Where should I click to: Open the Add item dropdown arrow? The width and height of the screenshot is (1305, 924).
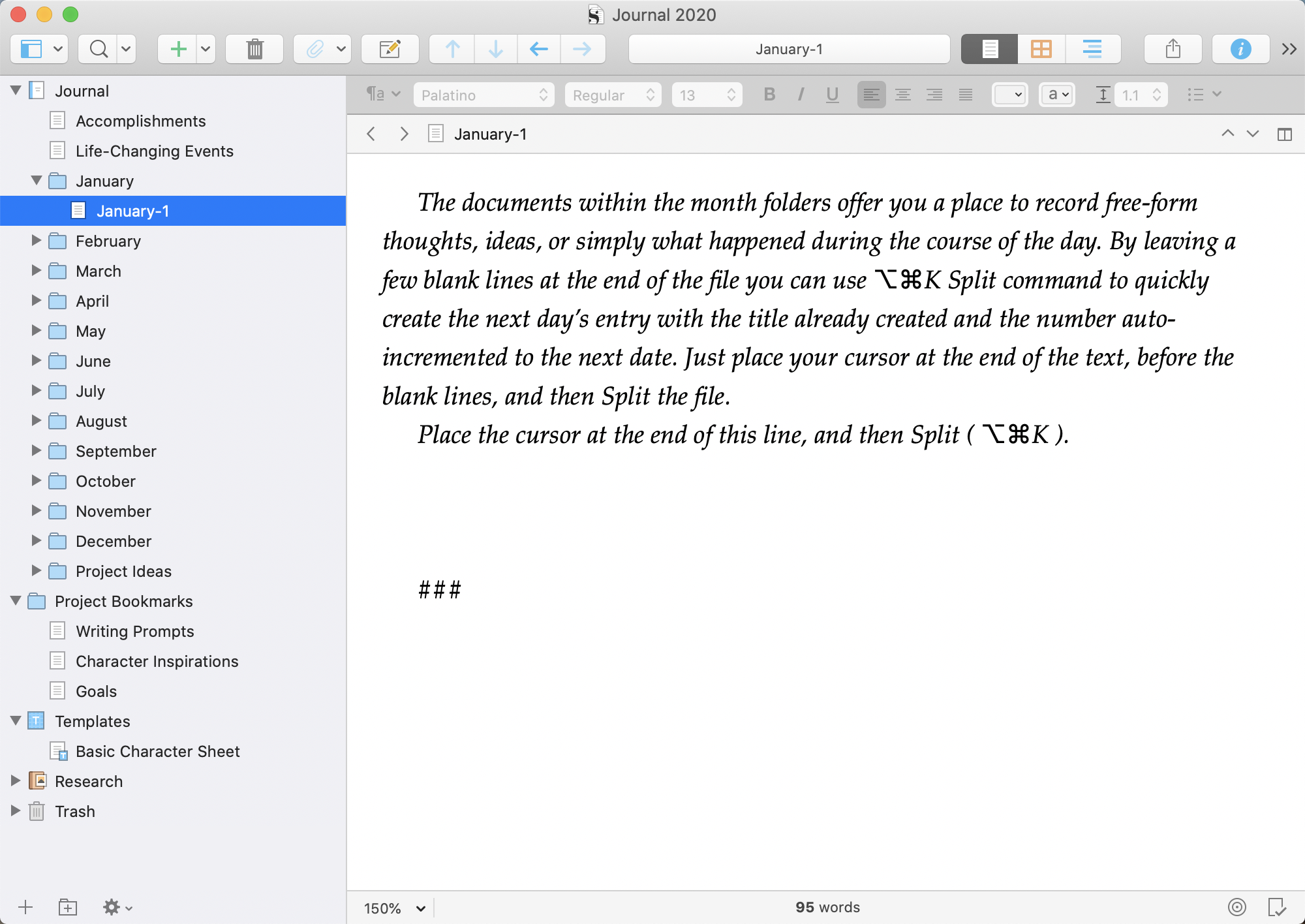[206, 49]
